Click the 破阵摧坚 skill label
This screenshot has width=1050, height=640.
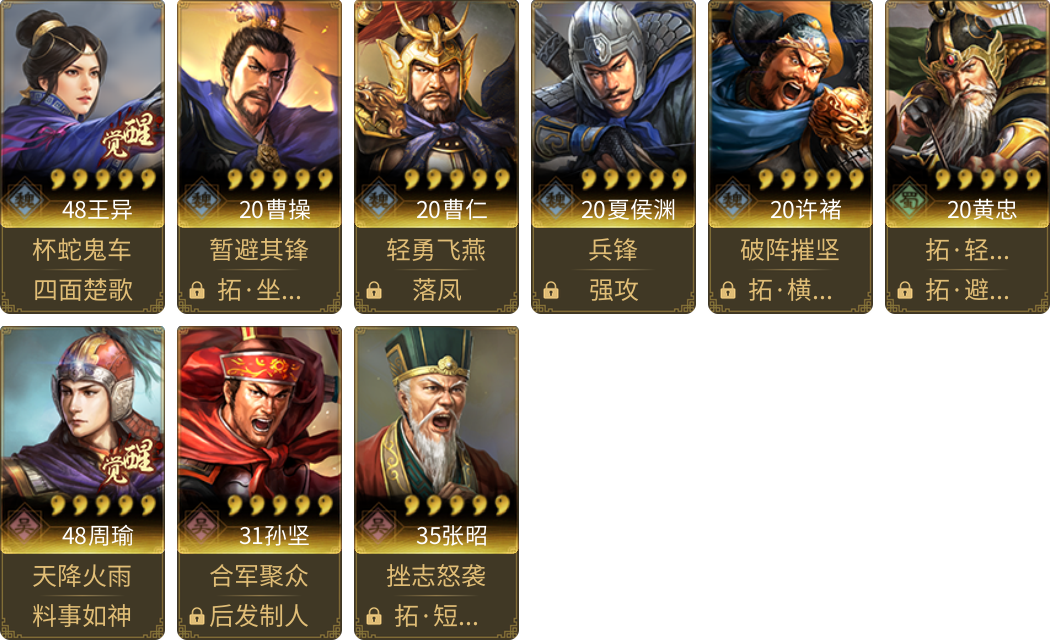point(790,250)
